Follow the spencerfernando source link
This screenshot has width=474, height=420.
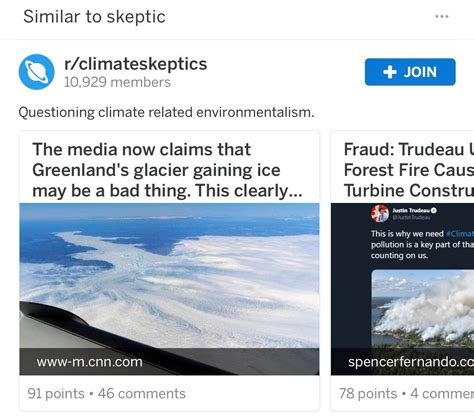click(x=411, y=362)
